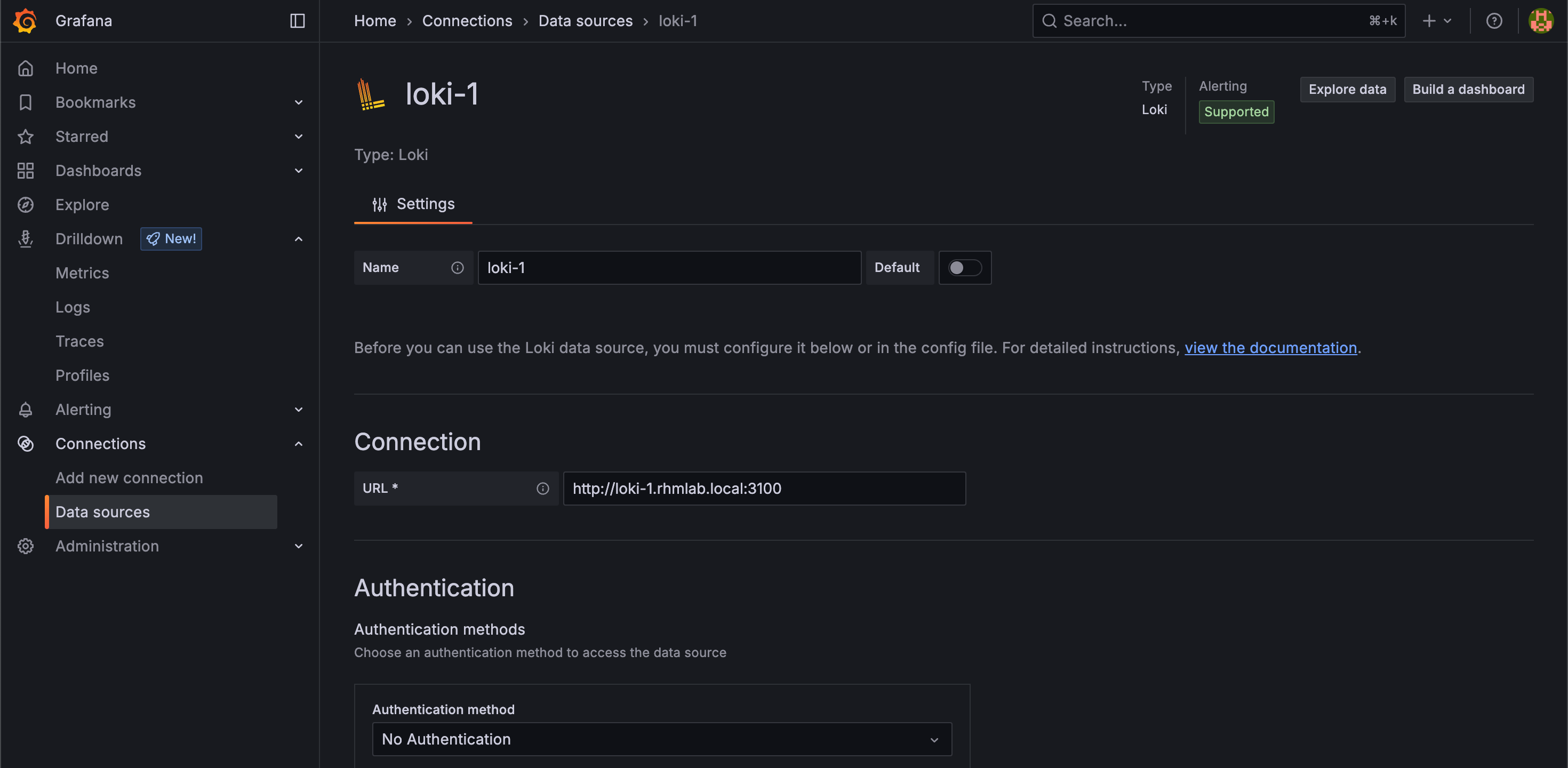
Task: Open the dropdown arrow next to plus
Action: pos(1447,21)
